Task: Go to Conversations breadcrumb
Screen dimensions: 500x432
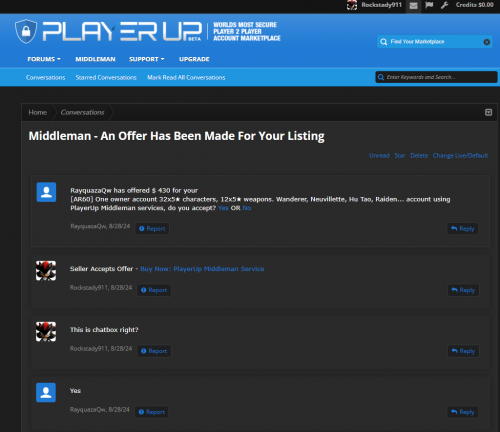Action: pyautogui.click(x=82, y=112)
